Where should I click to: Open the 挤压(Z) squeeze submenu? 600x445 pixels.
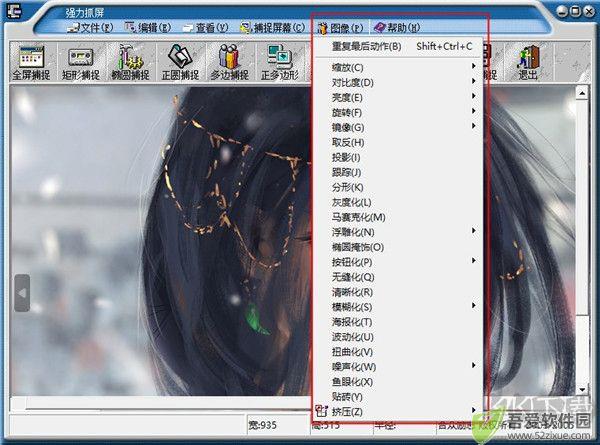[398, 411]
